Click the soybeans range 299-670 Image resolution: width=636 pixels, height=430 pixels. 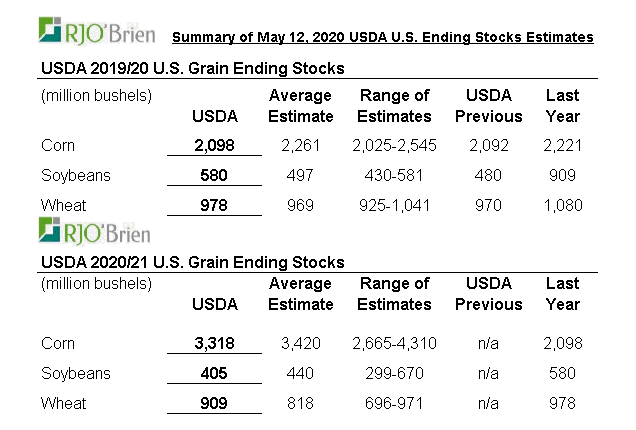tap(394, 374)
